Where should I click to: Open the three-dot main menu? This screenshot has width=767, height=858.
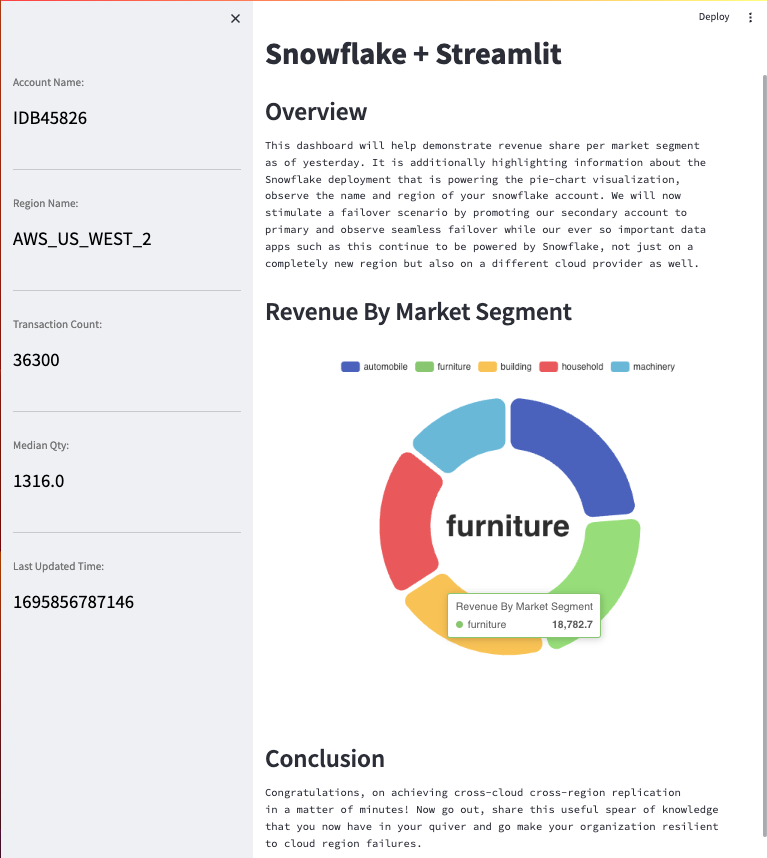[x=751, y=17]
